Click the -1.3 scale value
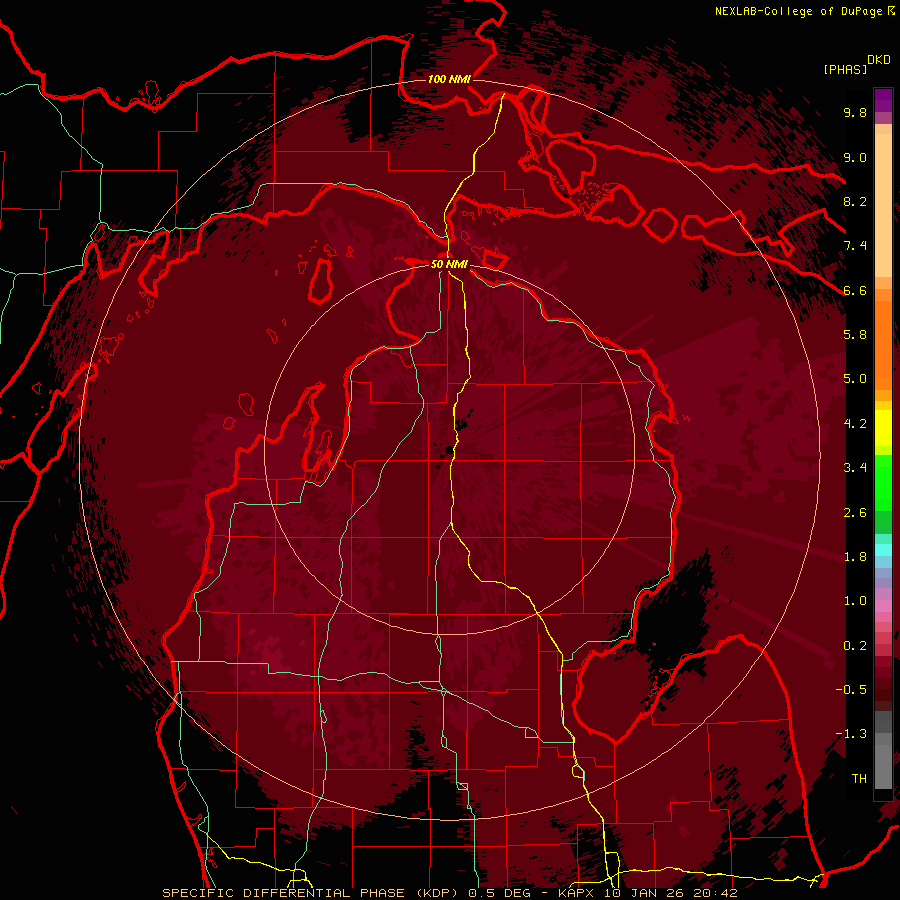Viewport: 900px width, 900px height. tap(851, 734)
